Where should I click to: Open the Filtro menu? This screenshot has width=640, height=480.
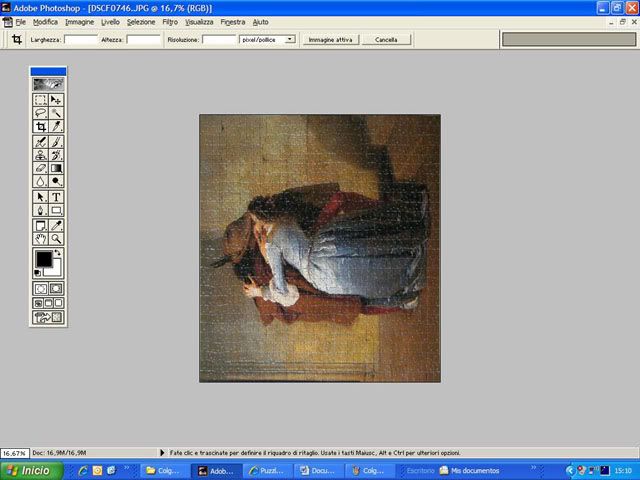click(170, 22)
